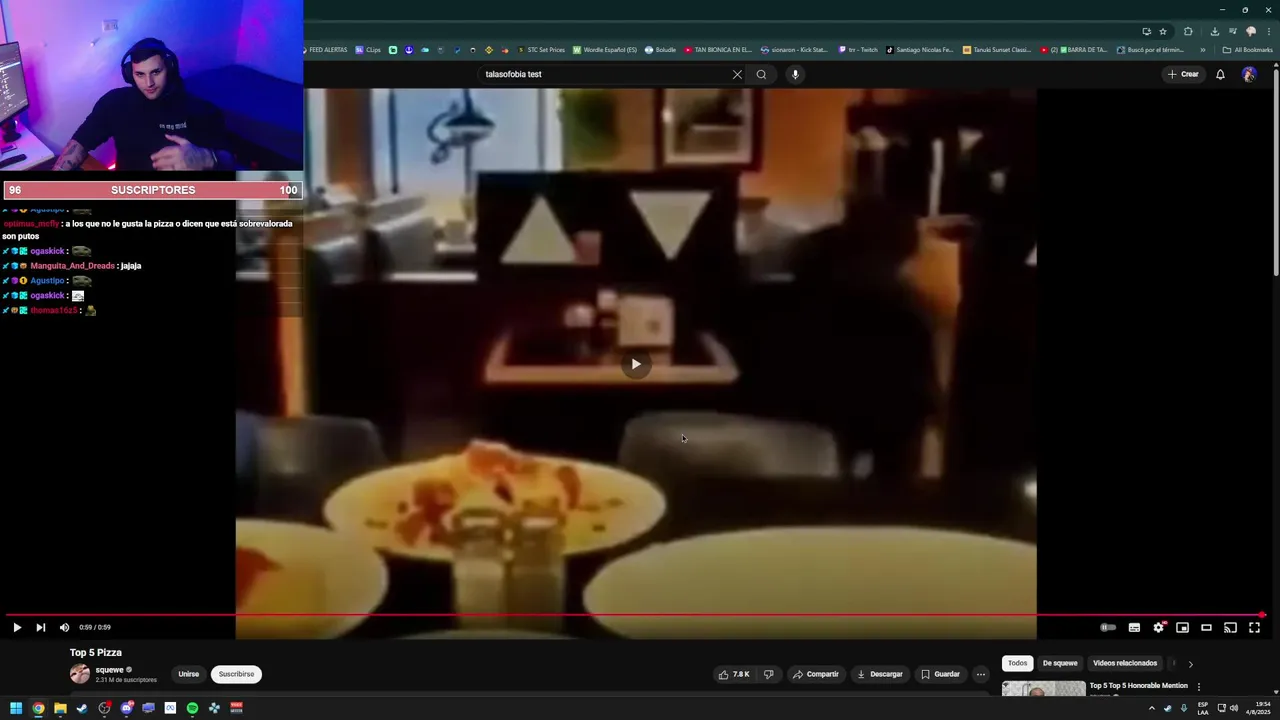Open the taskbar volume control

[1234, 708]
